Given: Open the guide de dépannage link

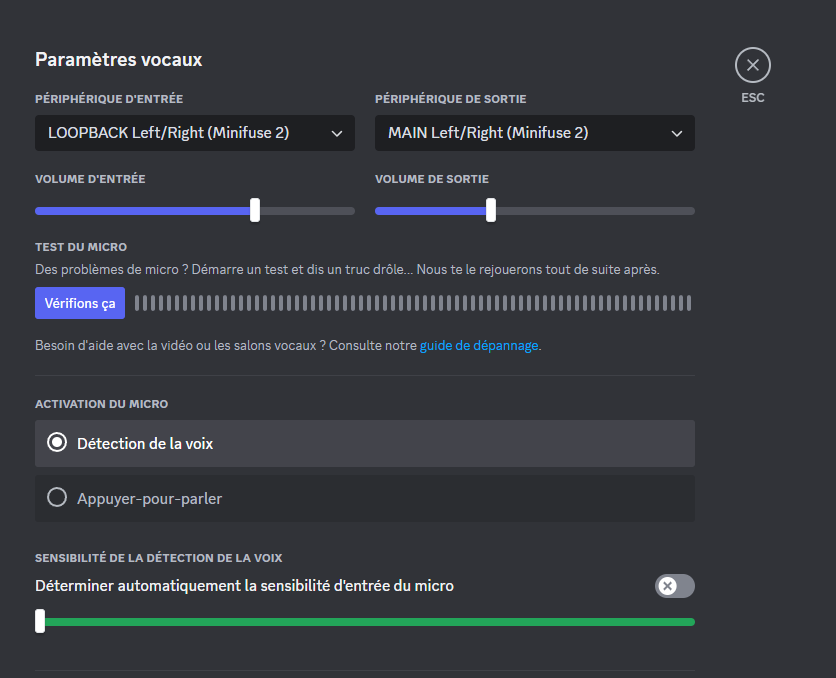Looking at the screenshot, I should (x=479, y=346).
